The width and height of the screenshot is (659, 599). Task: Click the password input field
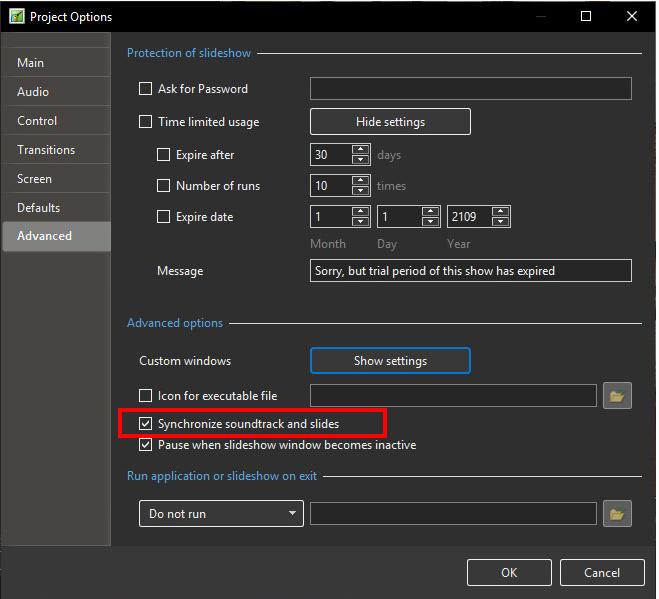coord(471,89)
